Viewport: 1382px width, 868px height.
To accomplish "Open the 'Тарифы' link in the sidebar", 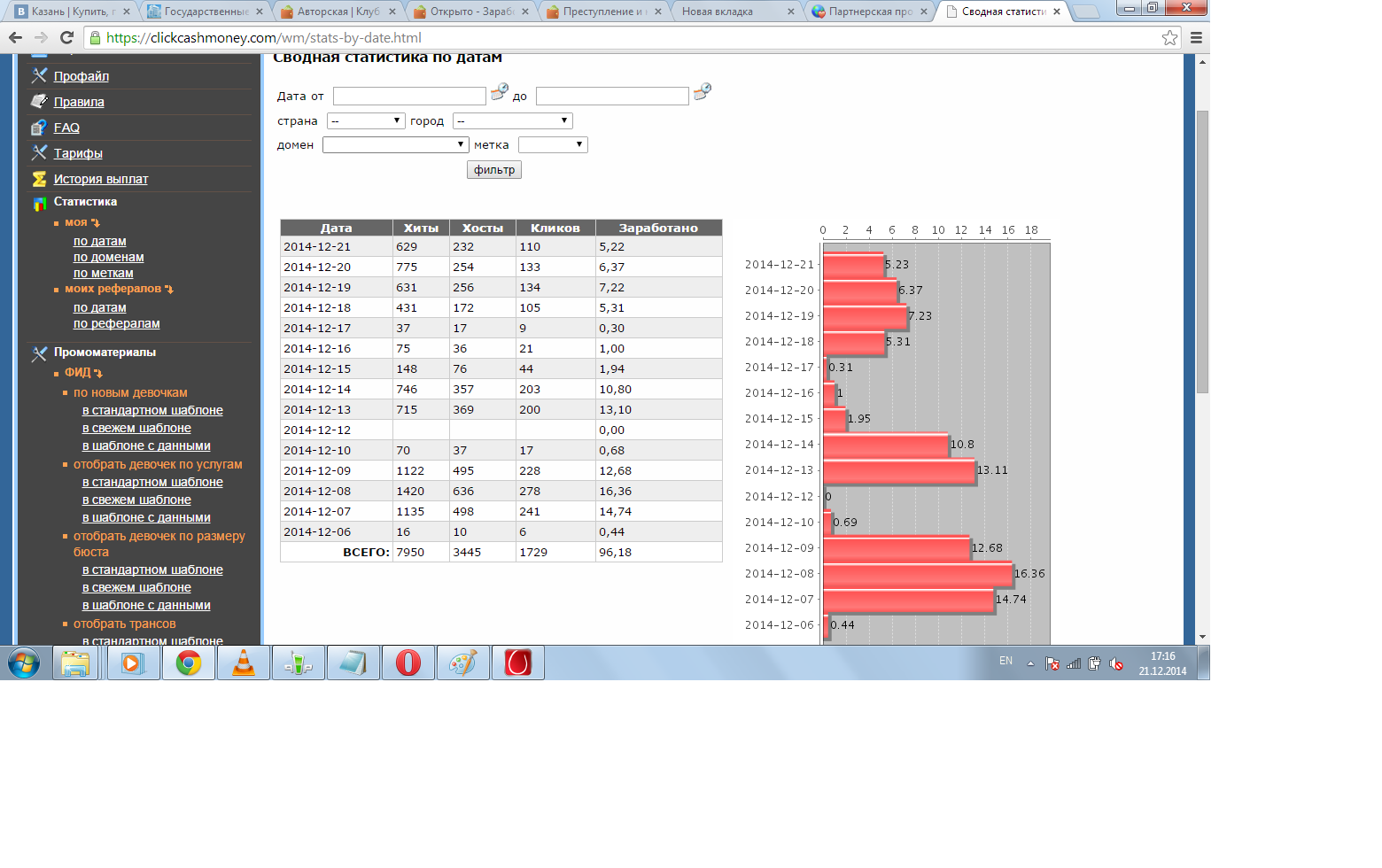I will 78,153.
